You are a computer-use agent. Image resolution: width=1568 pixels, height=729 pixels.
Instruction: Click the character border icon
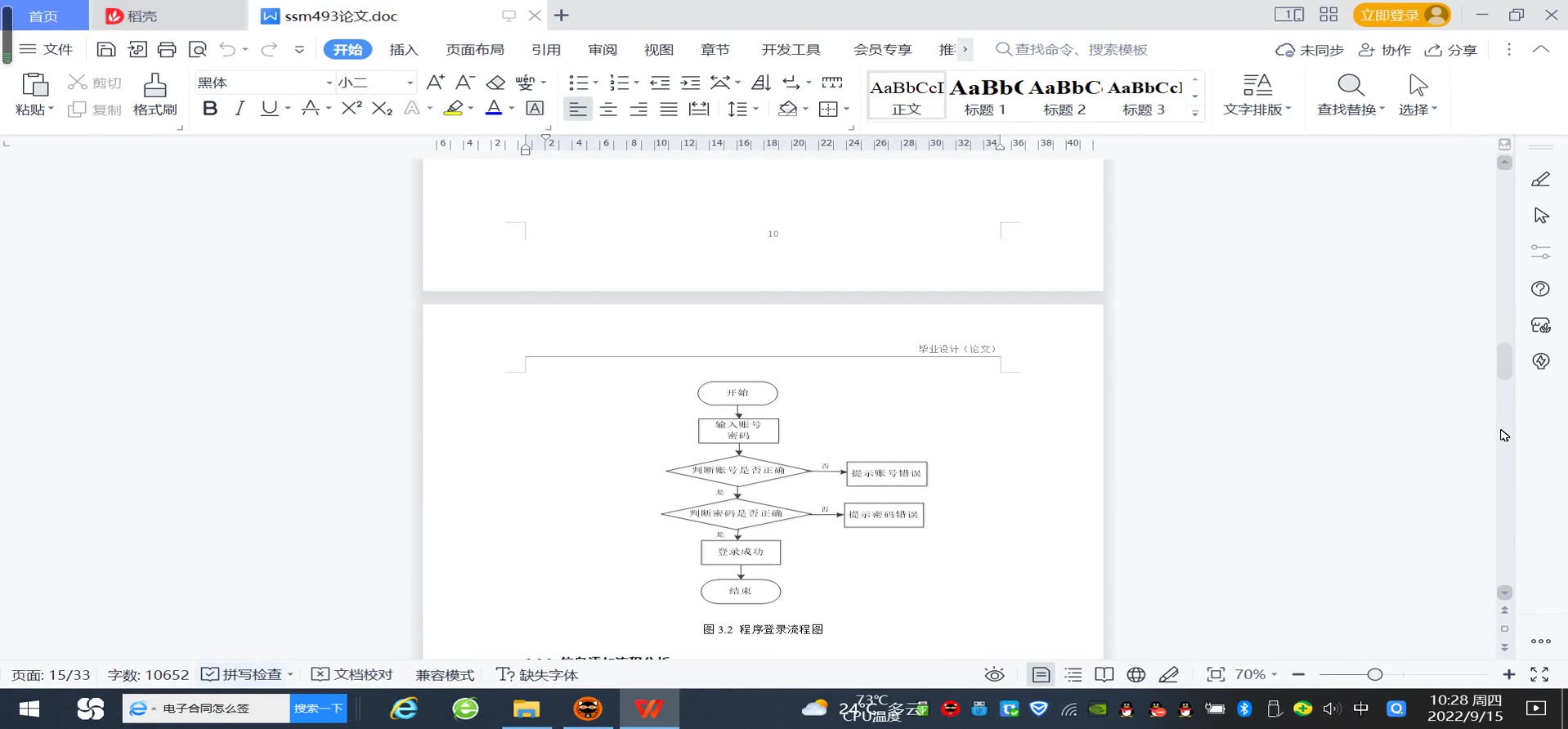(535, 109)
